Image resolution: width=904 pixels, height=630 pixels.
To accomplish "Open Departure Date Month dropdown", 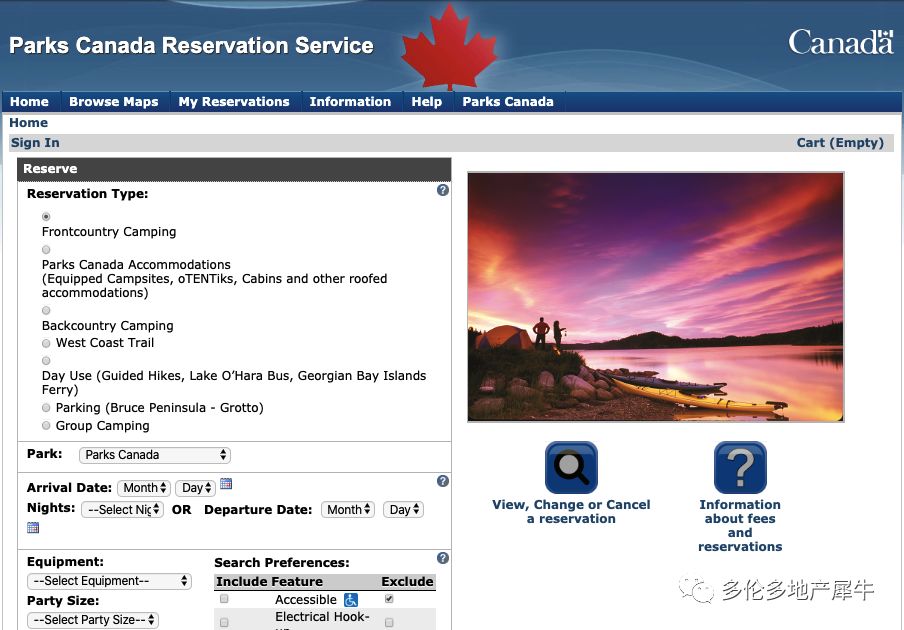I will (348, 510).
